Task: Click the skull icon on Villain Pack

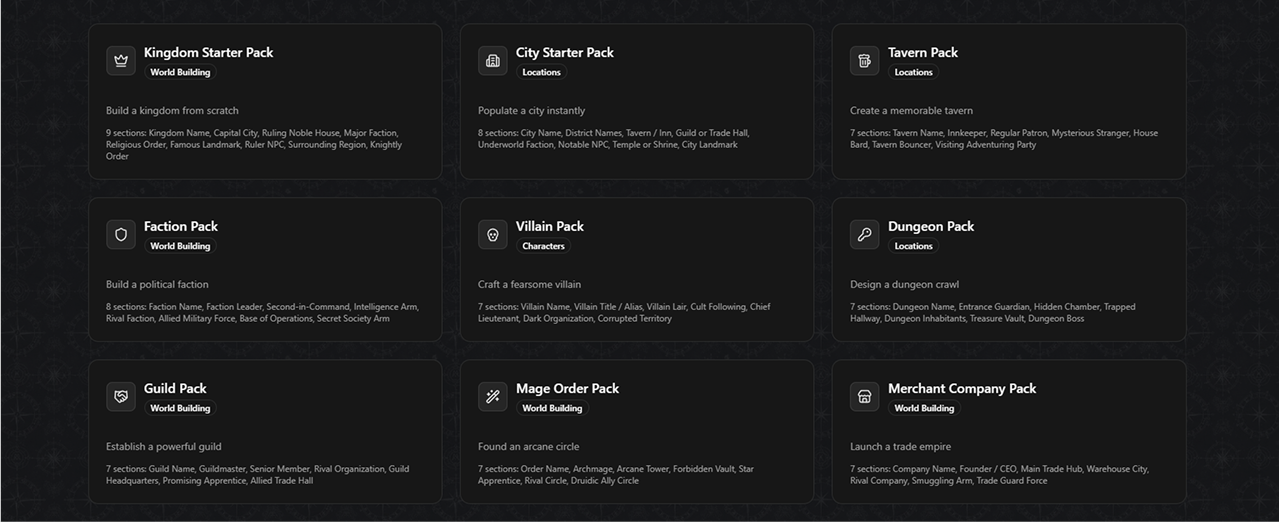Action: [x=493, y=234]
